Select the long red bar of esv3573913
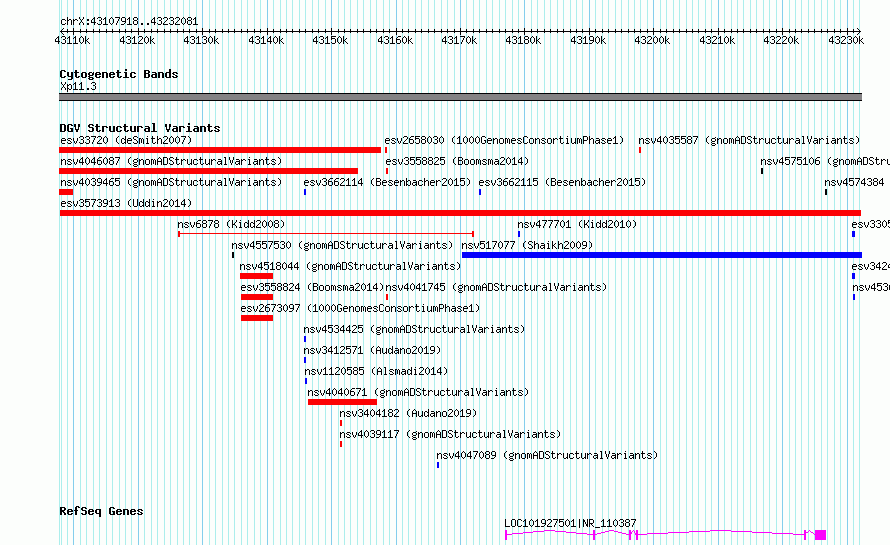The image size is (890, 545). tap(460, 213)
